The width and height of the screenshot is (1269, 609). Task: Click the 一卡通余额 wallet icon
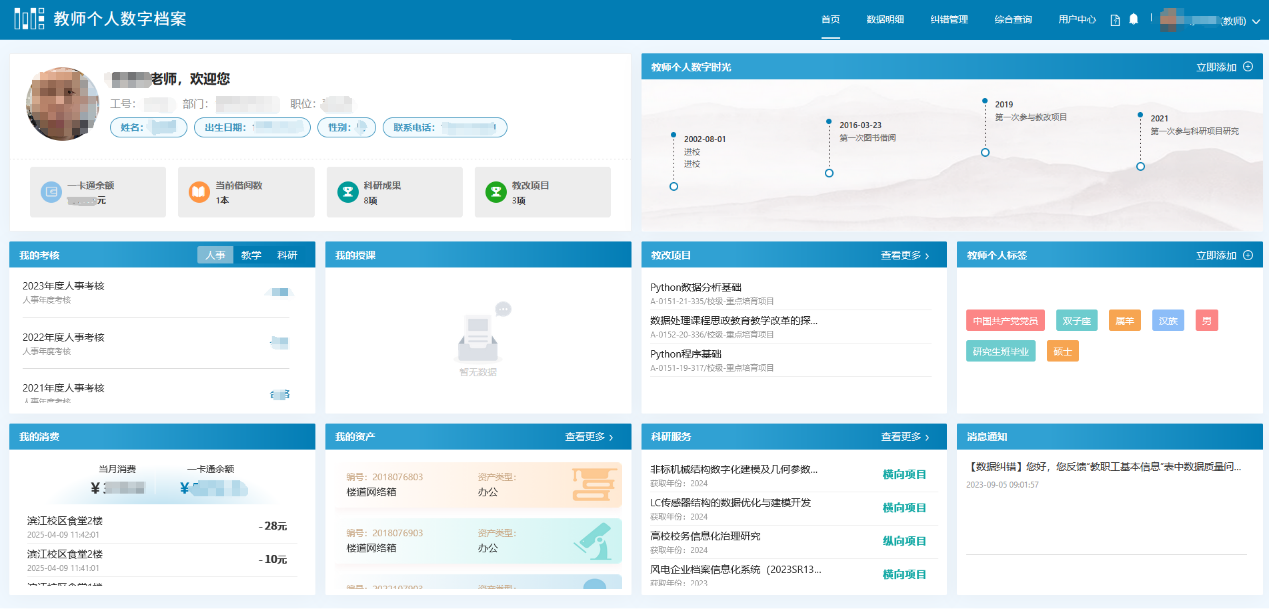pos(52,192)
